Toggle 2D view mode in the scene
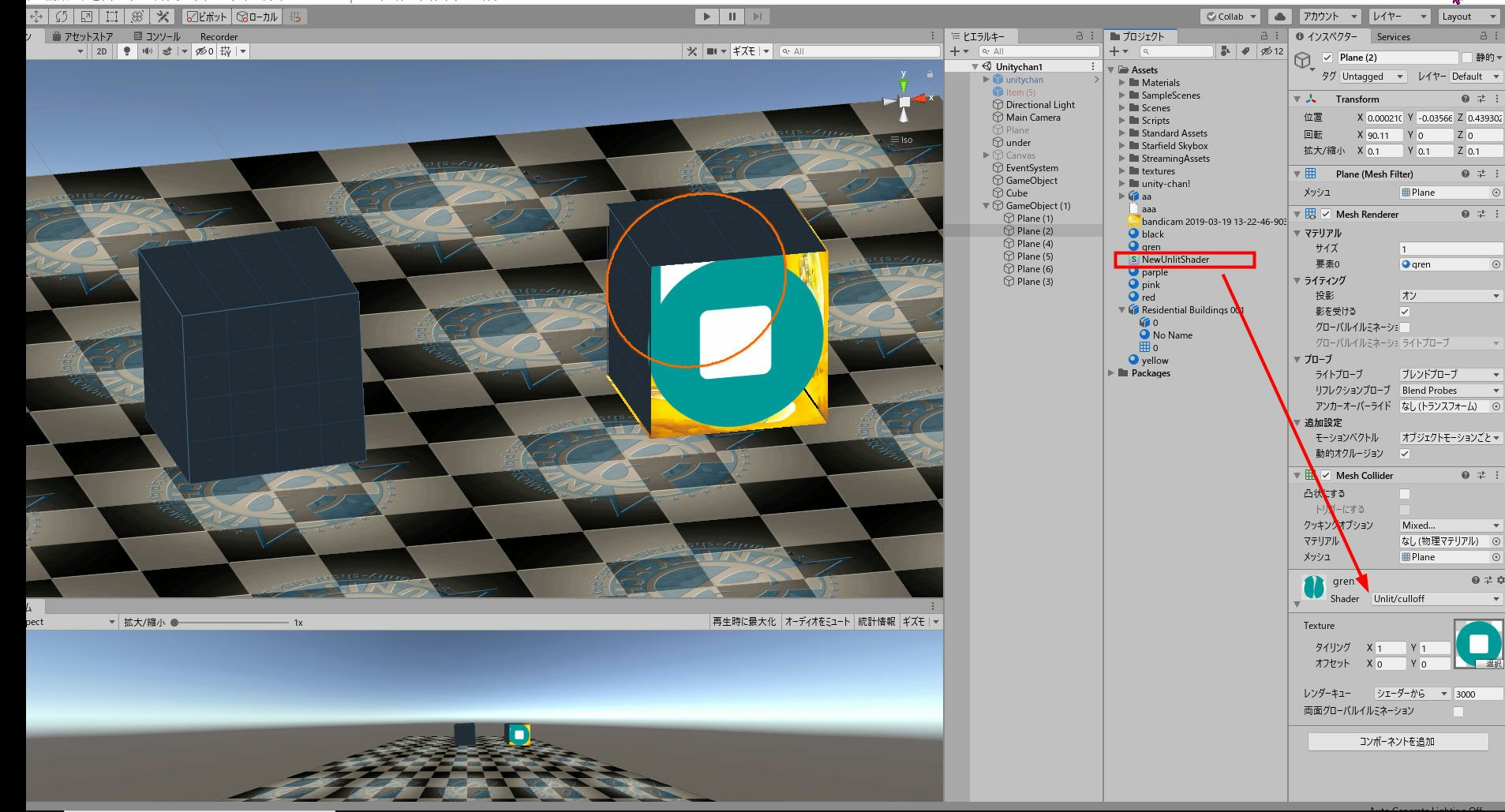Viewport: 1505px width, 812px height. [101, 51]
